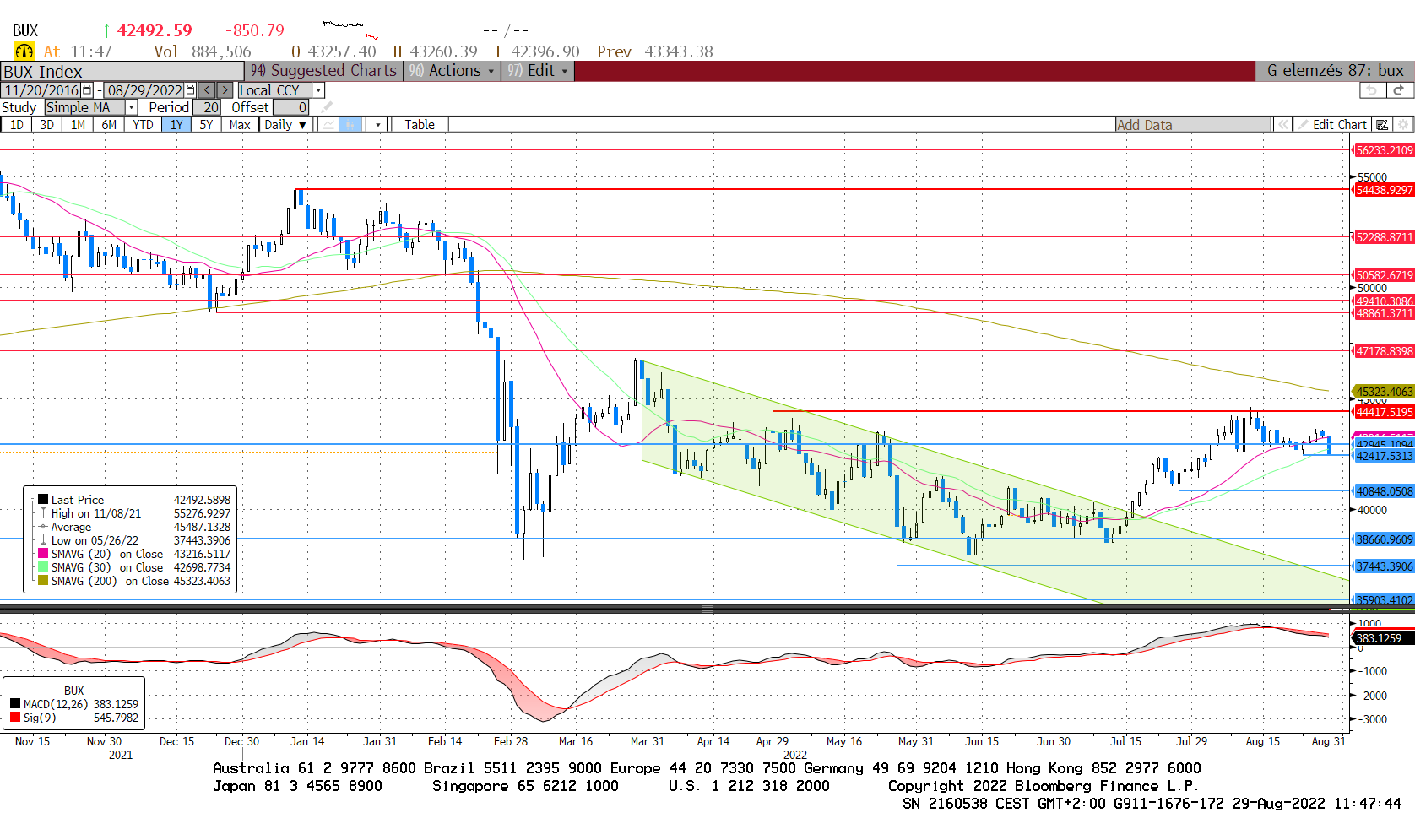Click the start date field 11/20/2016

click(x=41, y=89)
